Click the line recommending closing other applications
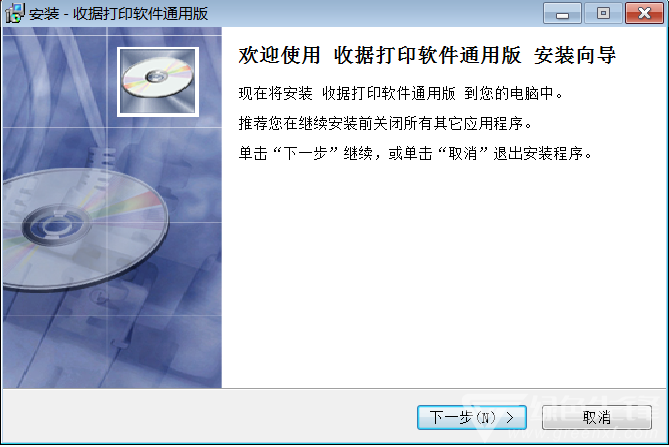Viewport: 669px width, 447px height. pyautogui.click(x=386, y=124)
